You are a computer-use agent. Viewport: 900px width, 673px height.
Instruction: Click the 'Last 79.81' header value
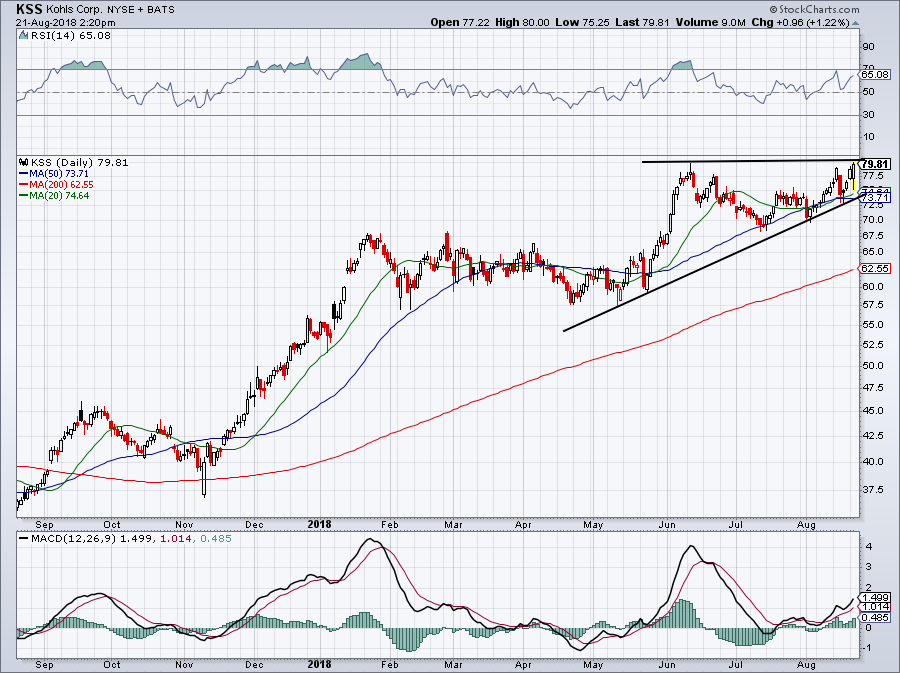tap(641, 23)
